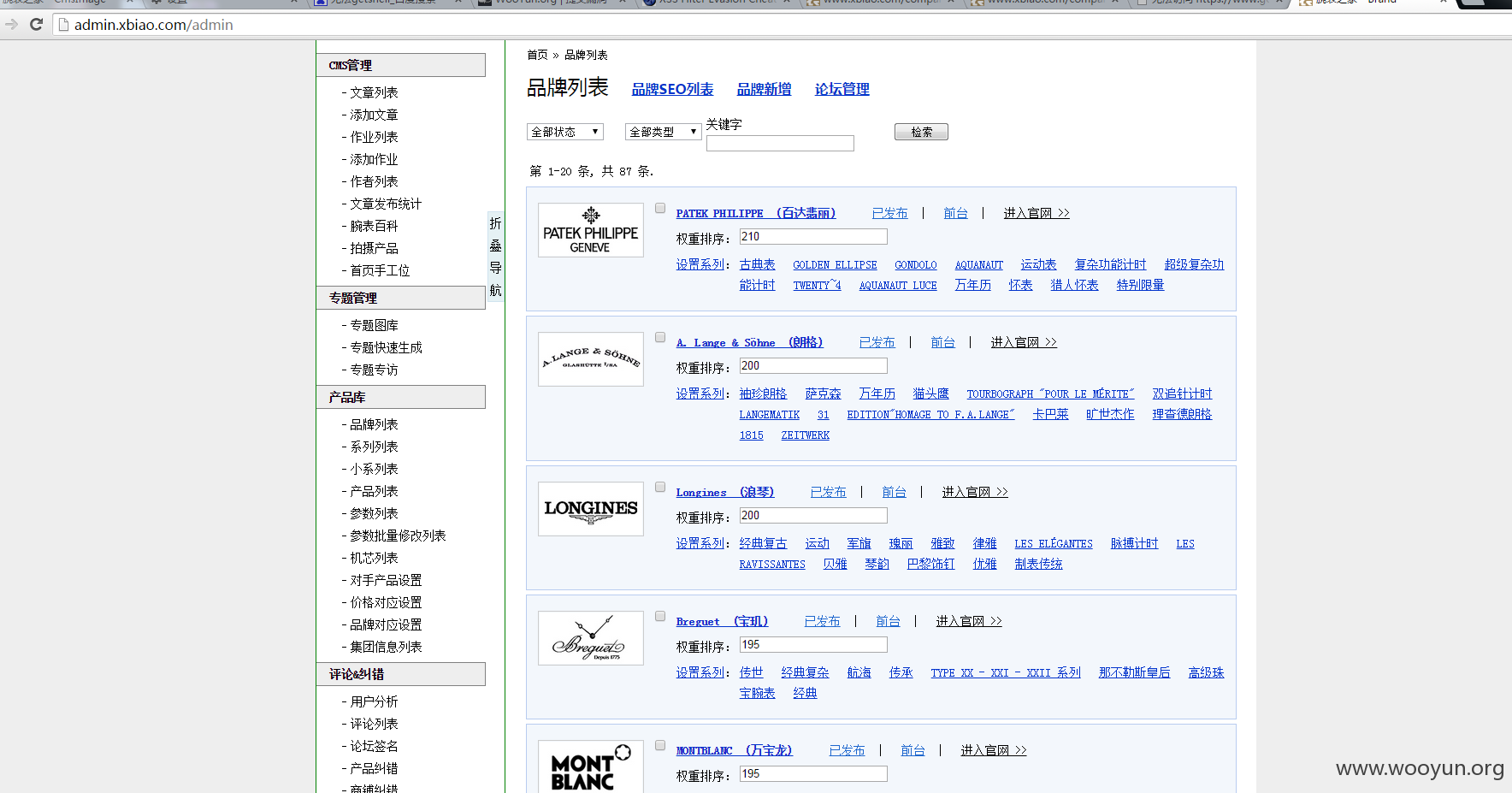
Task: Open 机芯列表 in sidebar
Action: (x=374, y=558)
